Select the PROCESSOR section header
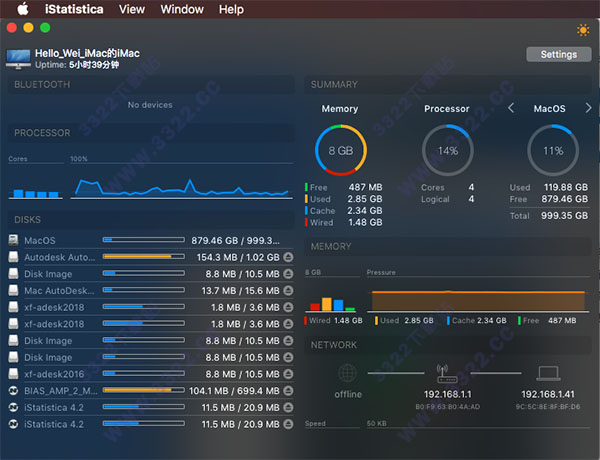This screenshot has width=600, height=460. tap(151, 133)
